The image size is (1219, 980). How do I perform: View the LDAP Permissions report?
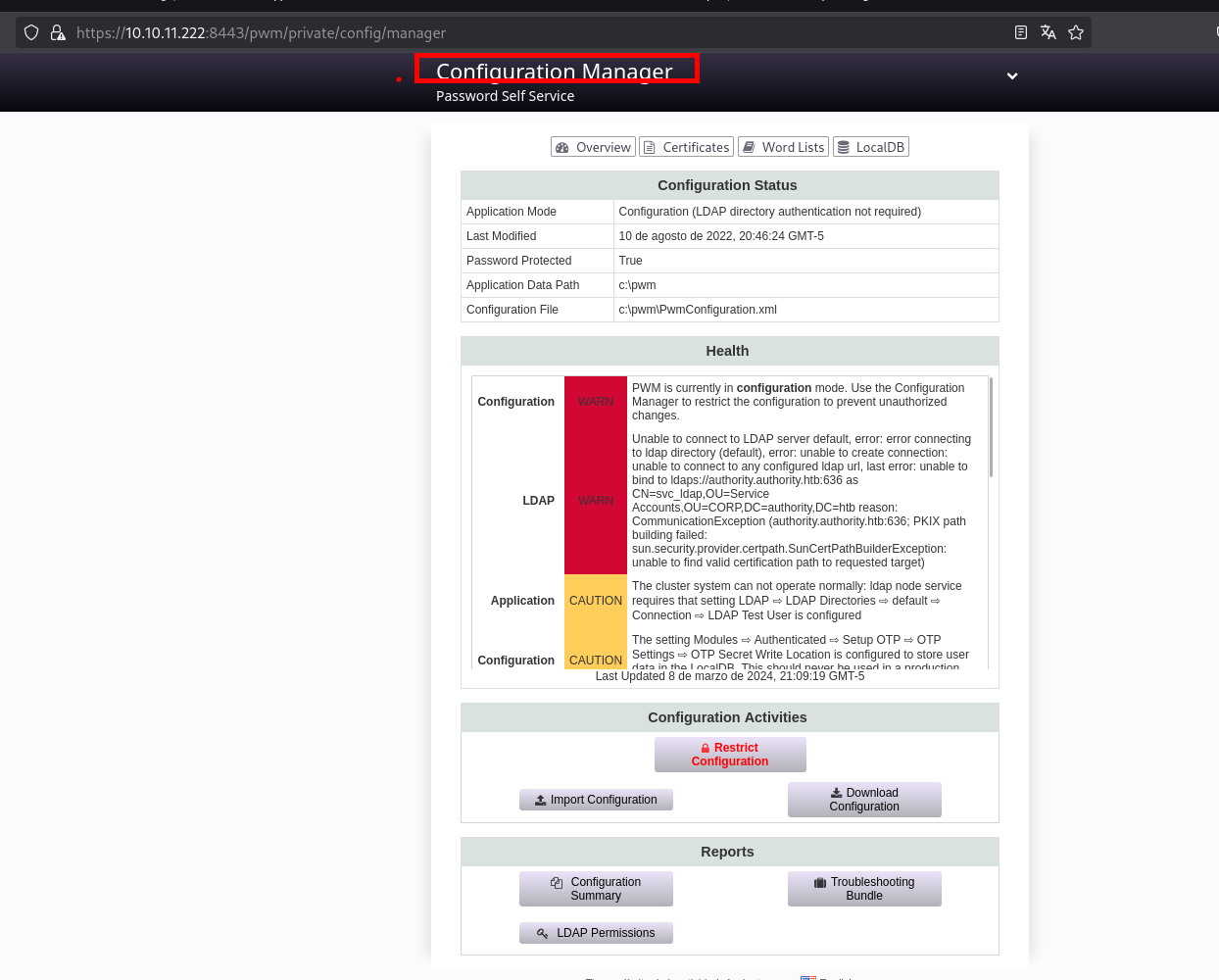pos(596,933)
